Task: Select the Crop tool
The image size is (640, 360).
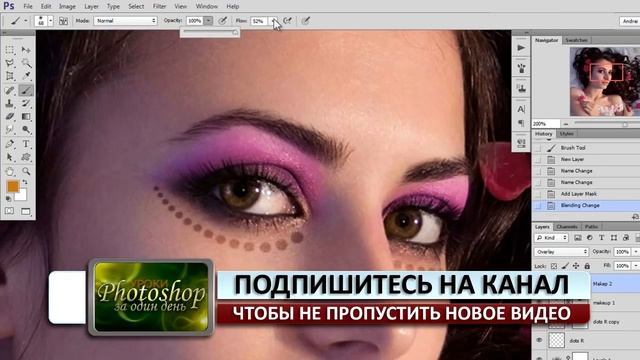Action: pos(9,76)
